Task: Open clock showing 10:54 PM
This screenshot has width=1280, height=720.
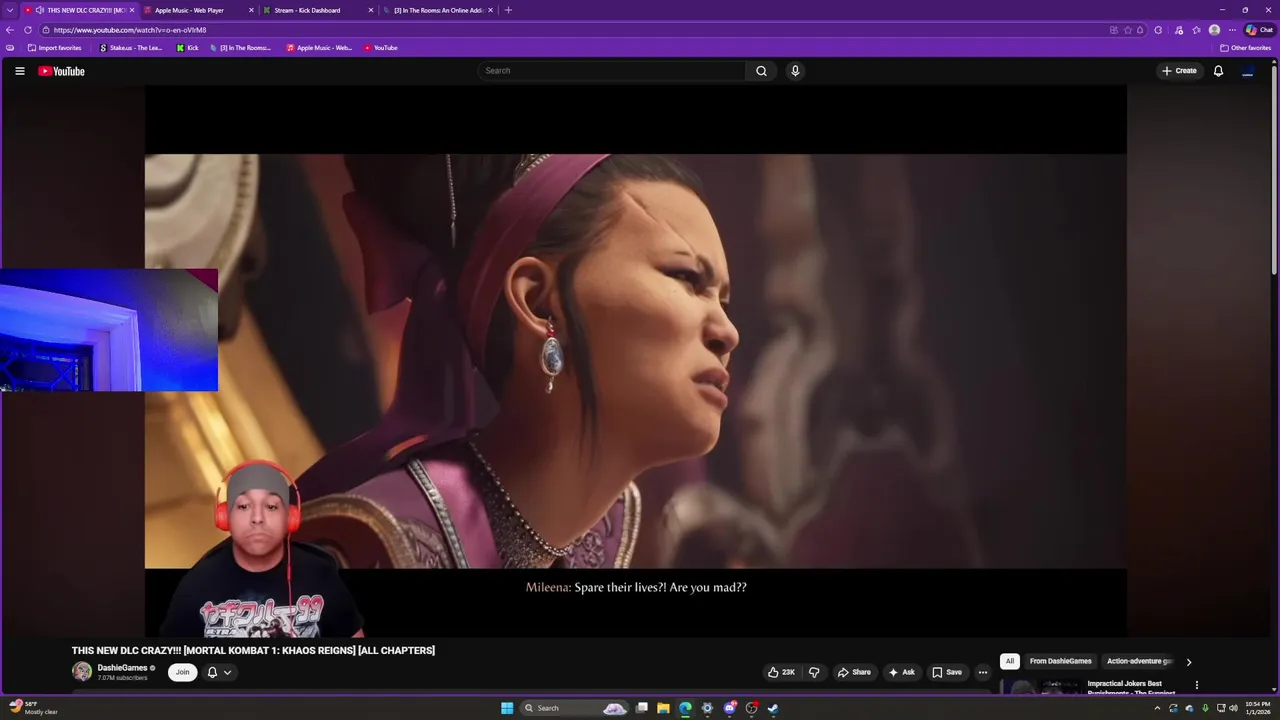Action: (1257, 708)
